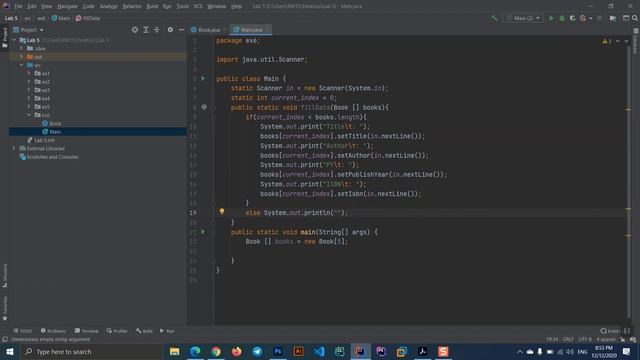This screenshot has height=360, width=640.
Task: Collapse the src folder
Action: tap(22, 65)
